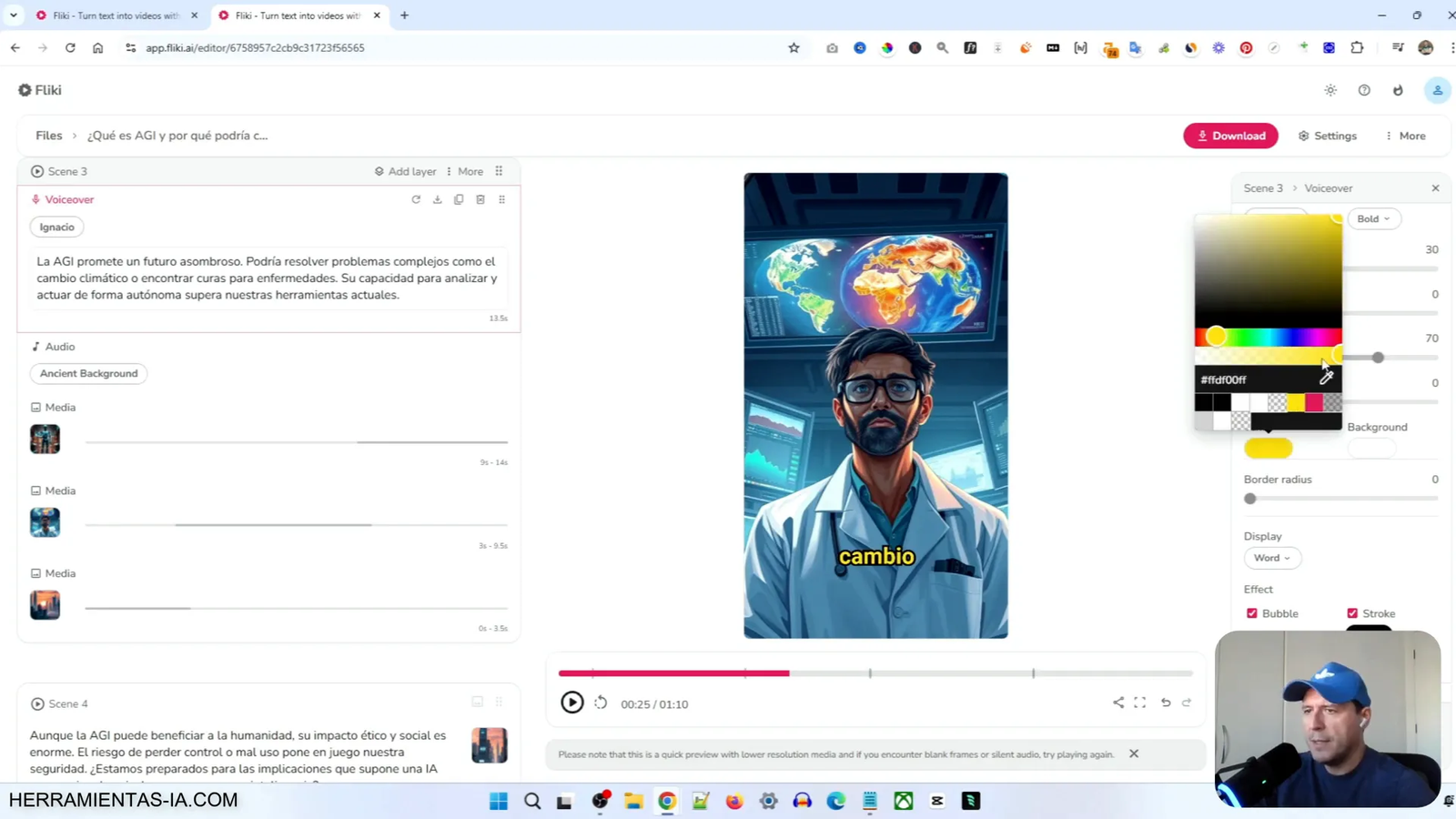This screenshot has width=1456, height=819.
Task: Undo the last edit
Action: [1165, 702]
